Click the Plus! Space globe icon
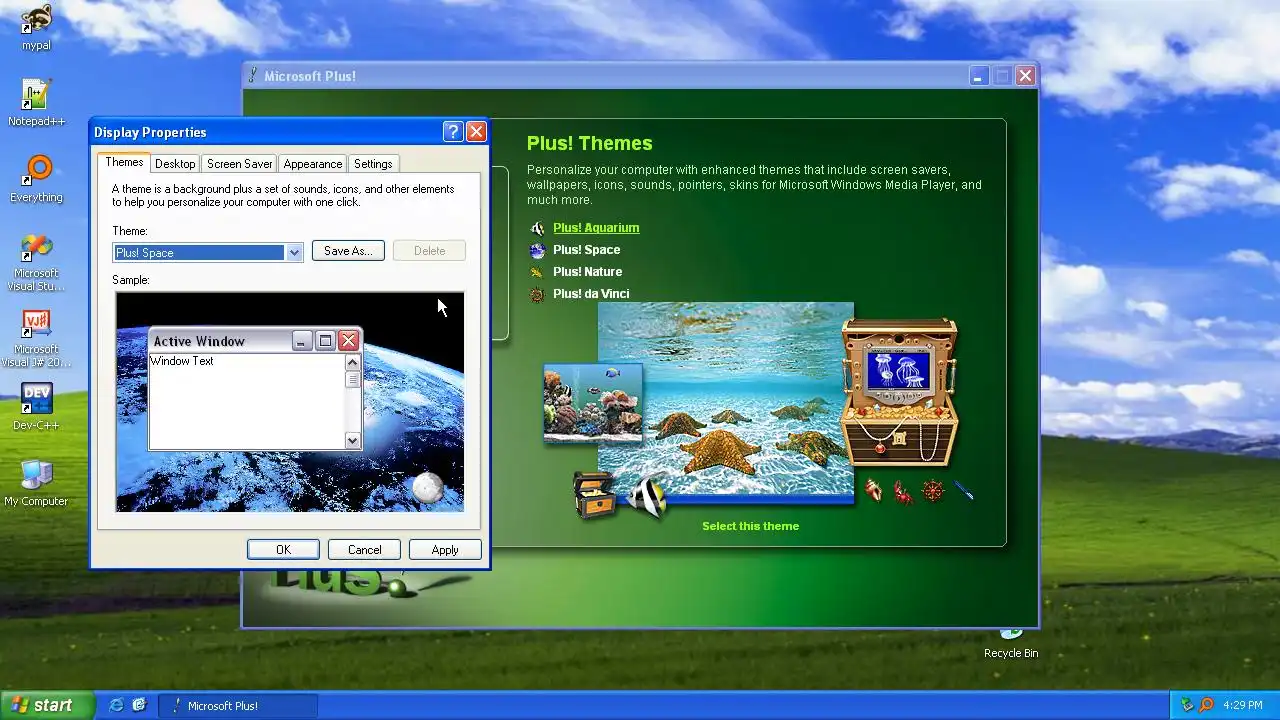The width and height of the screenshot is (1280, 720). click(538, 250)
